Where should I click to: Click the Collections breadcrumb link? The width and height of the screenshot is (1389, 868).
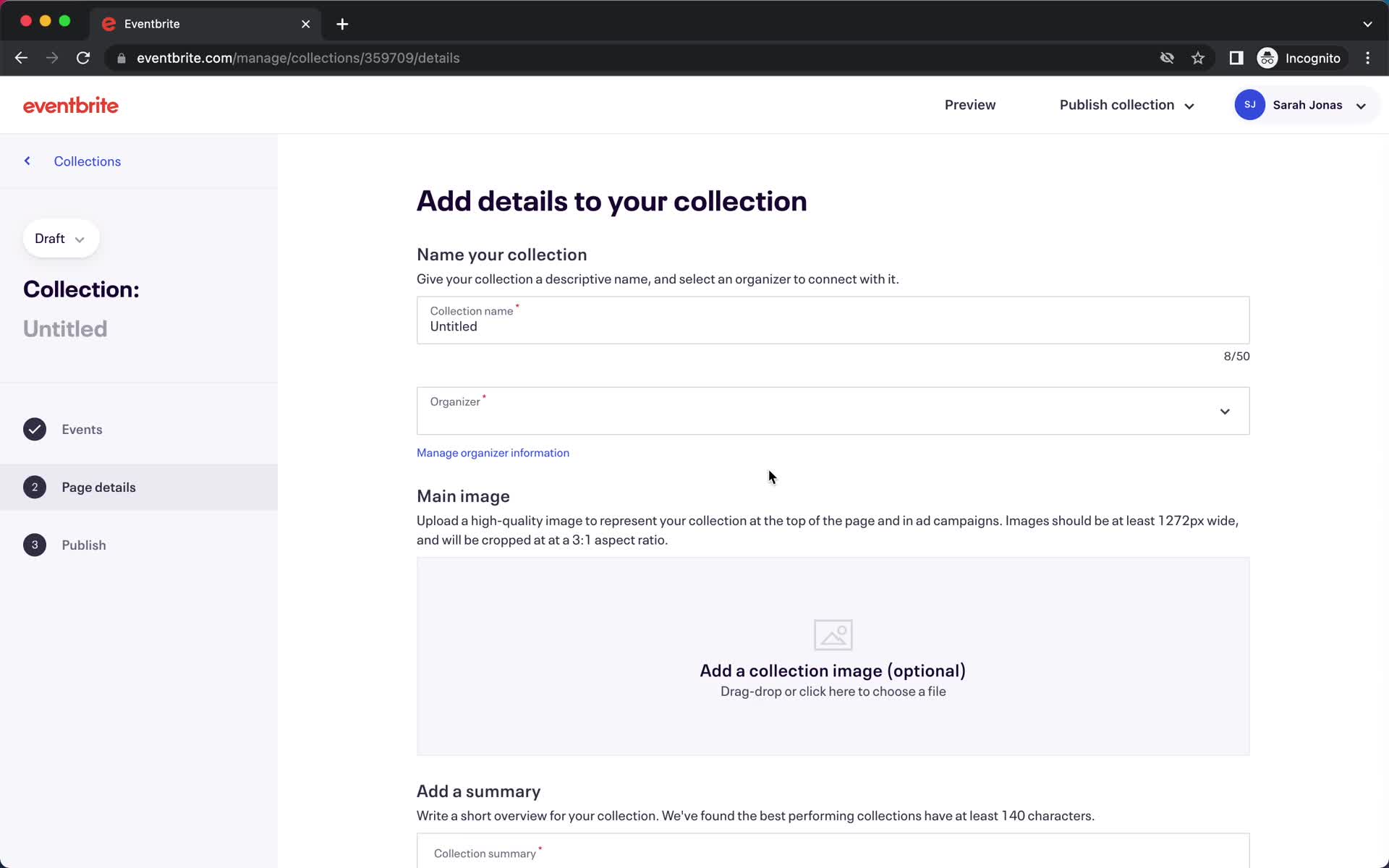click(87, 160)
